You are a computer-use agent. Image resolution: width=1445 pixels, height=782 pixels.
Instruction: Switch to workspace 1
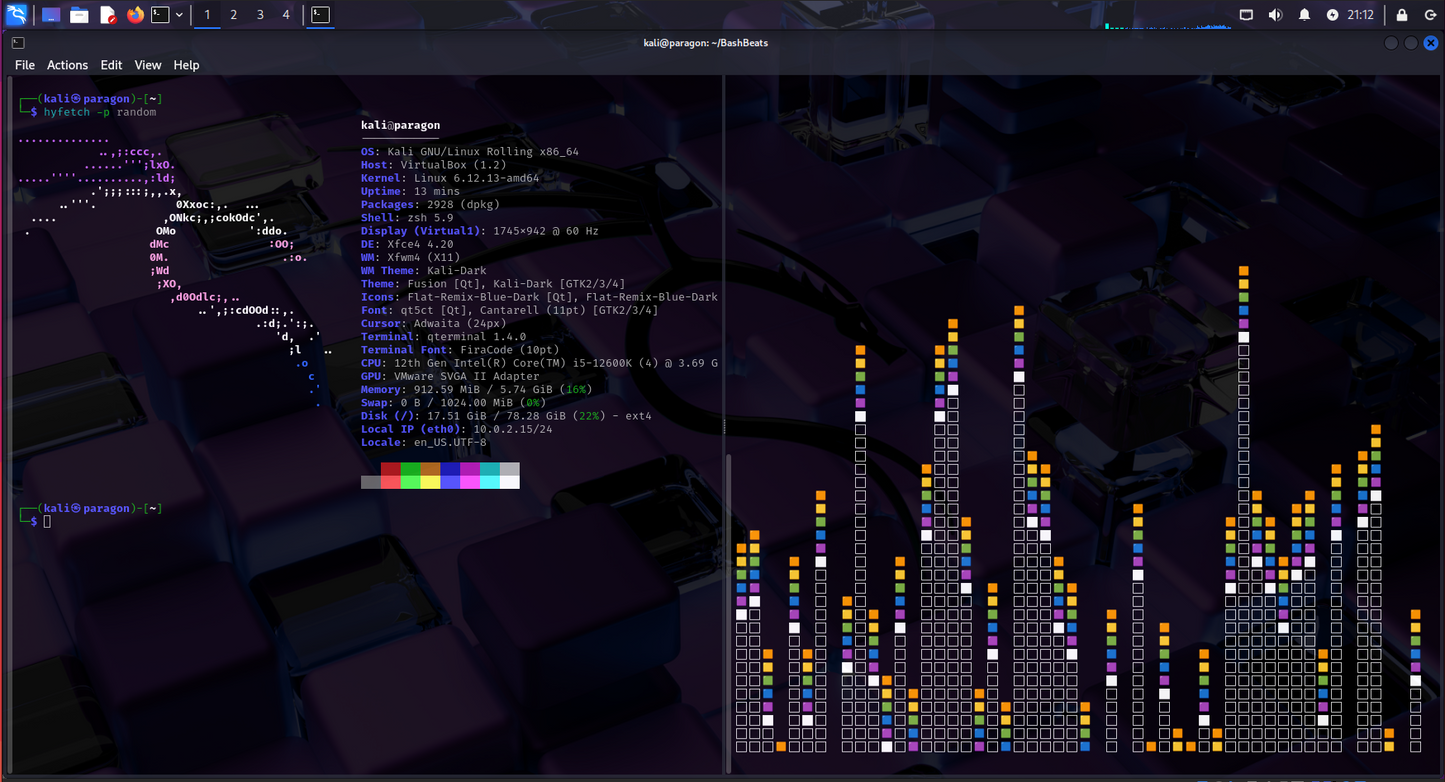(207, 15)
